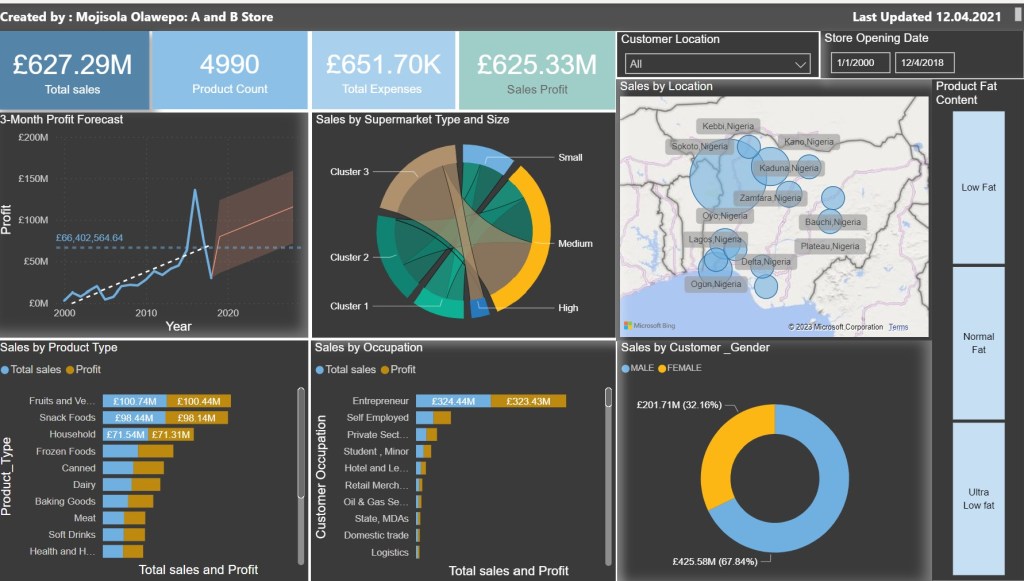
Task: Click the Sales by Occupation scrollbar
Action: pos(609,398)
